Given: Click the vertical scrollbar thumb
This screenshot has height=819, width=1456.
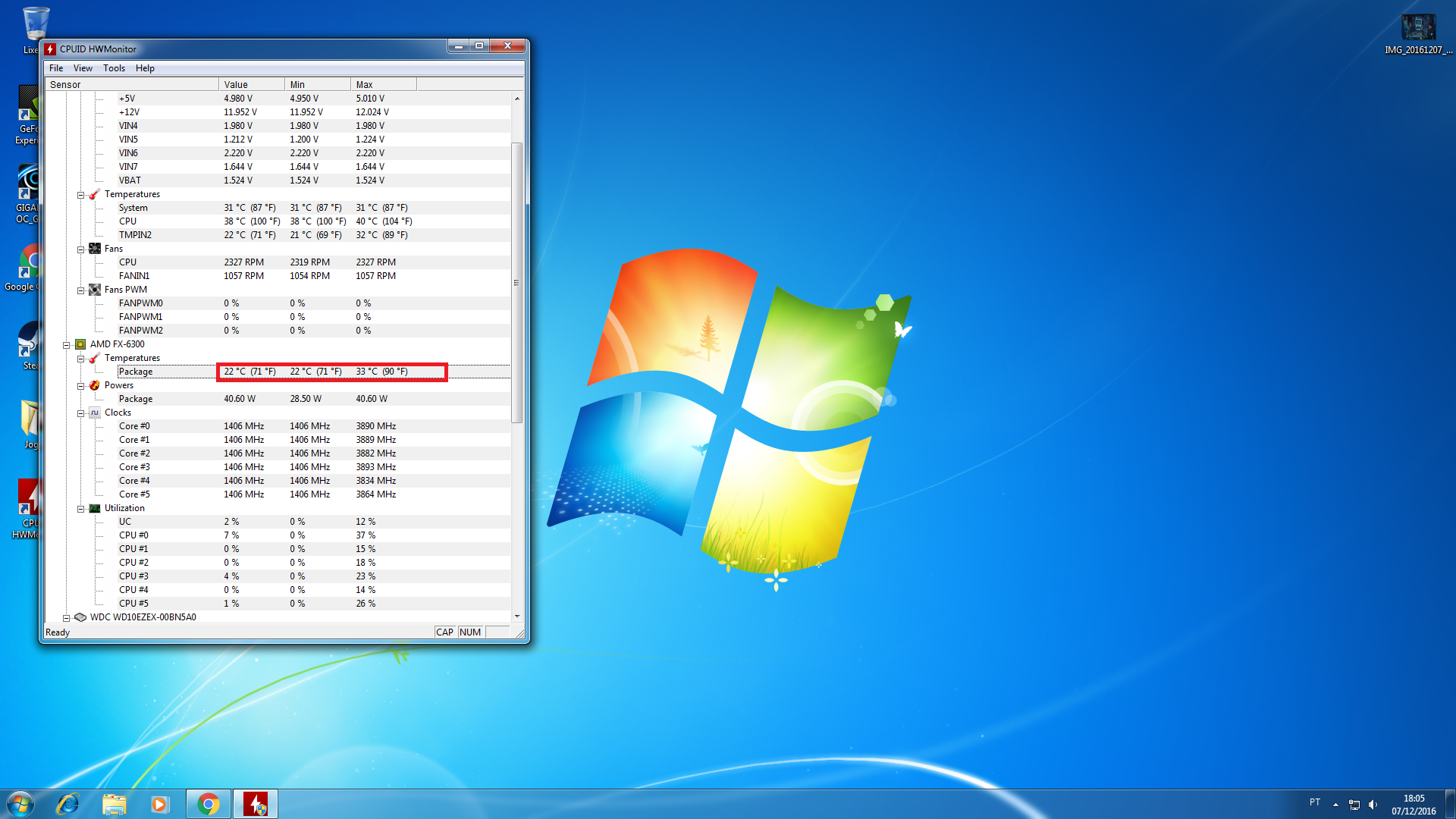Looking at the screenshot, I should click(517, 282).
